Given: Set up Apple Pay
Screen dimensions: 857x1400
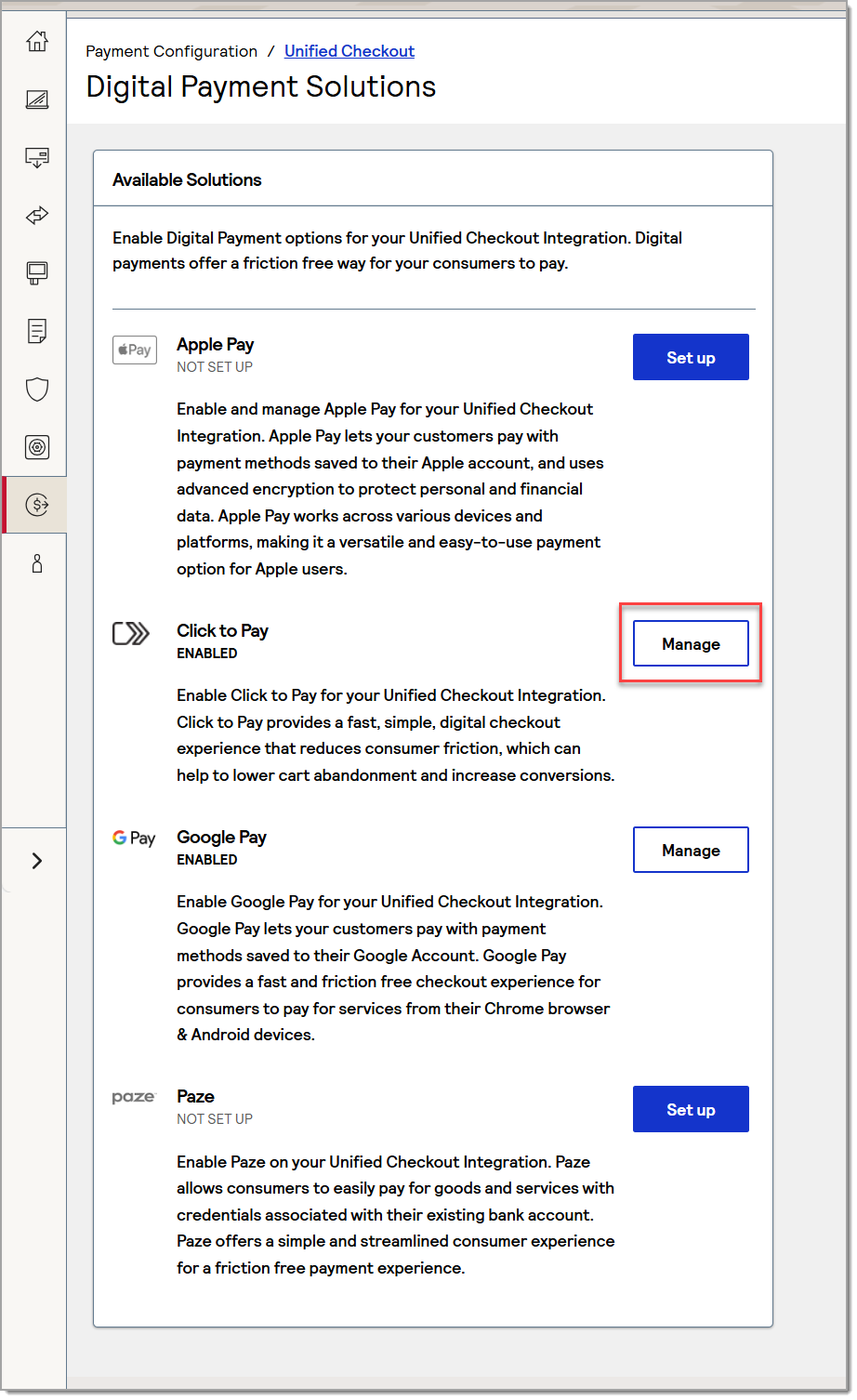Looking at the screenshot, I should (691, 357).
